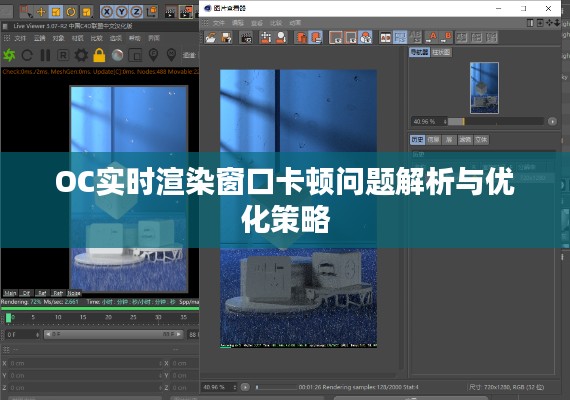Switch to the 柱状图 histogram tab

click(441, 52)
